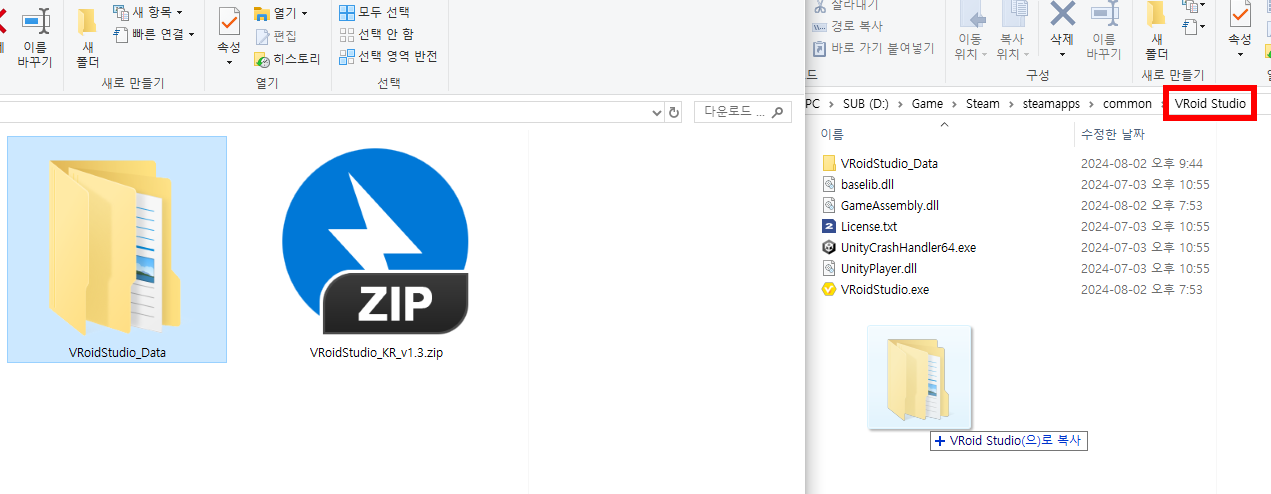Click Copy path (경로 복사) in VRoid Studio window
1271x494 pixels.
point(848,26)
